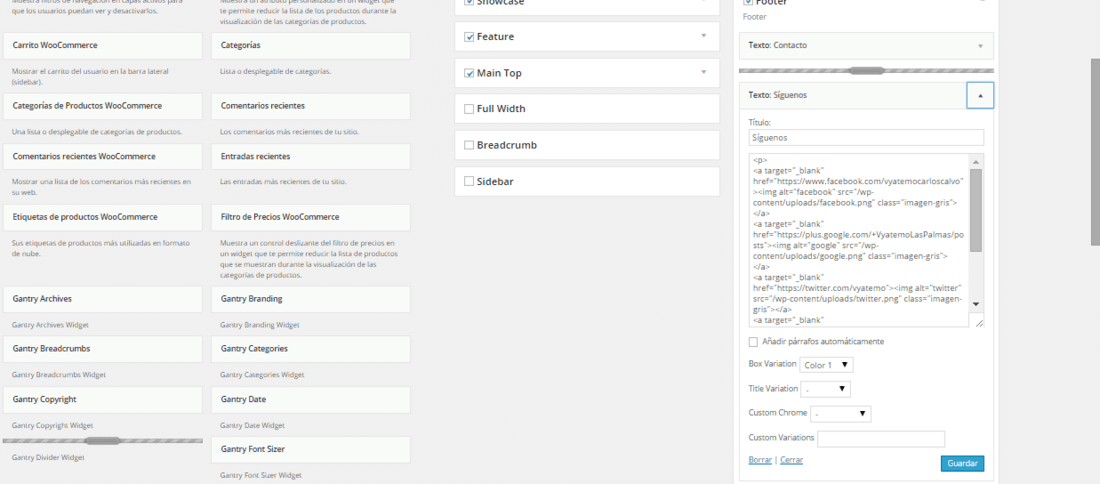Screen dimensions: 1100x484
Task: Select Filtro de Precios WooCommerce widget
Action: click(311, 217)
